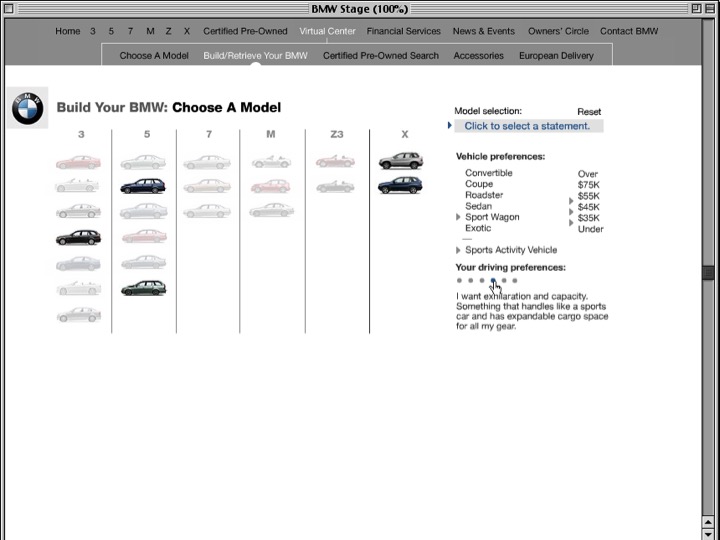This screenshot has width=720, height=540.
Task: Choose the dark blue 5 Series wagon
Action: coord(143,186)
